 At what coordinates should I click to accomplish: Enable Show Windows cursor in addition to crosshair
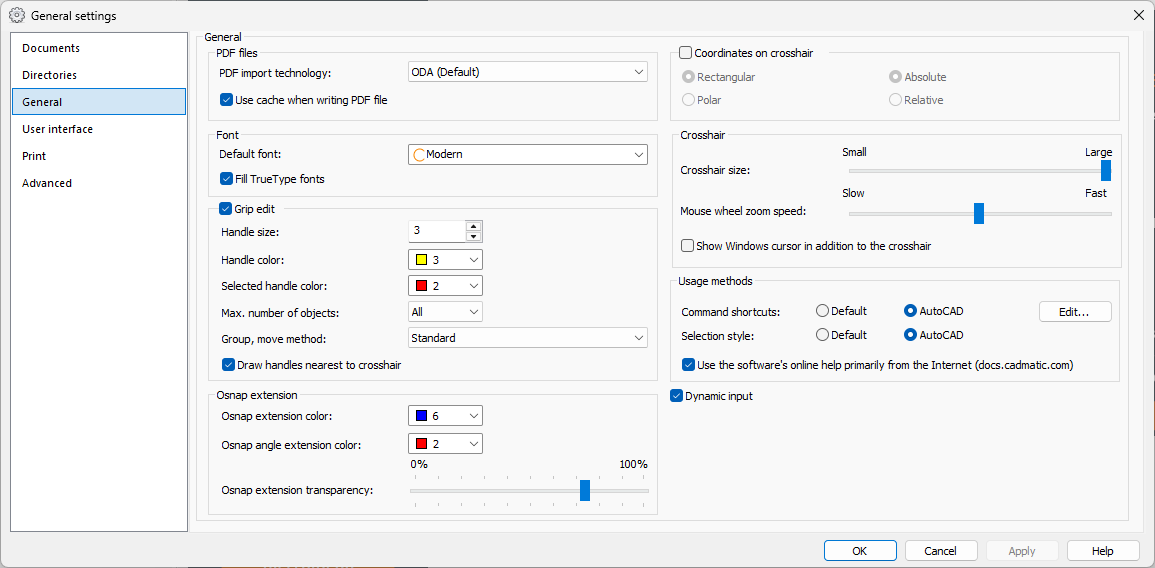(x=688, y=246)
